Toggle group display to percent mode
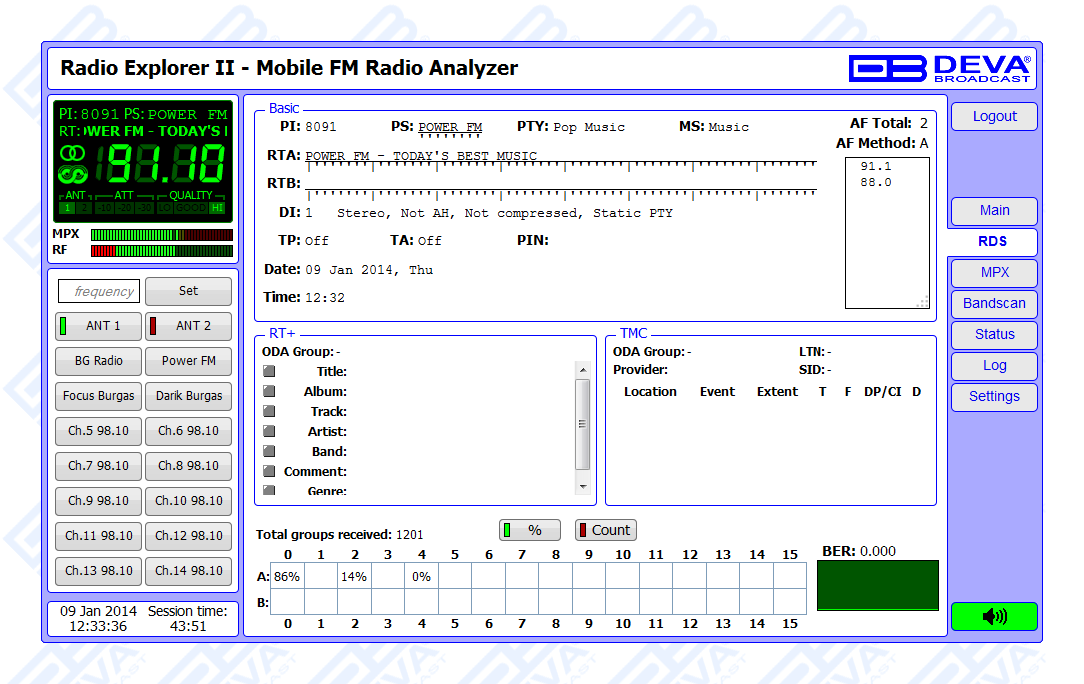Screen dimensions: 1084x684 pos(530,530)
